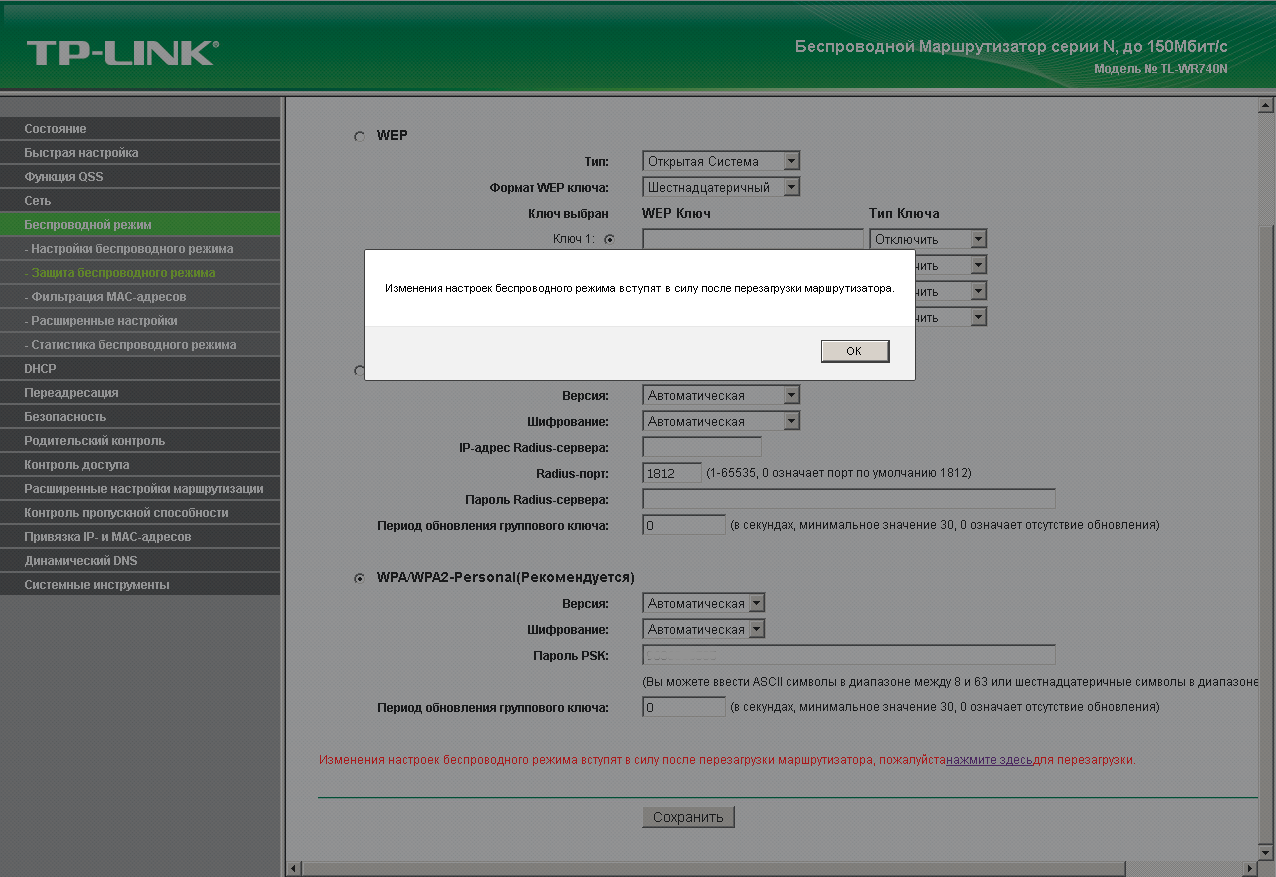
Task: Go to Расширенные настройки маршрутизации
Action: point(140,489)
